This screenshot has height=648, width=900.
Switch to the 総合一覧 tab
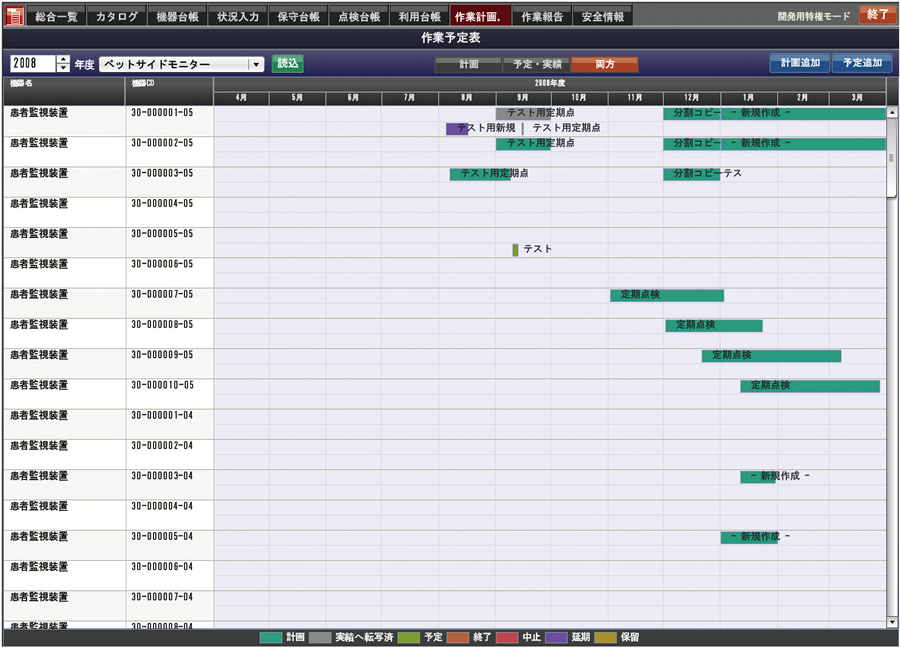56,16
